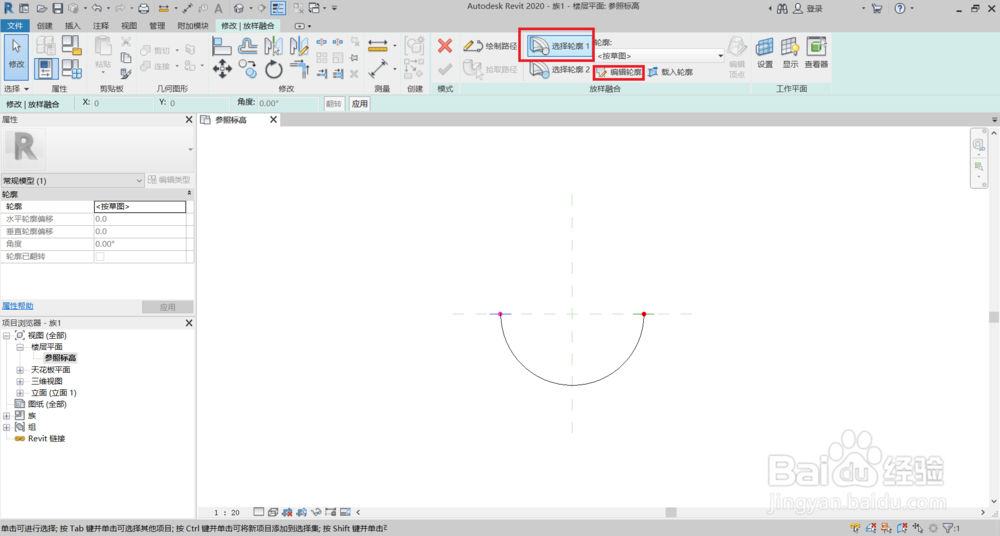Click 选择轮廓 2 button
This screenshot has width=1000, height=536.
point(559,70)
